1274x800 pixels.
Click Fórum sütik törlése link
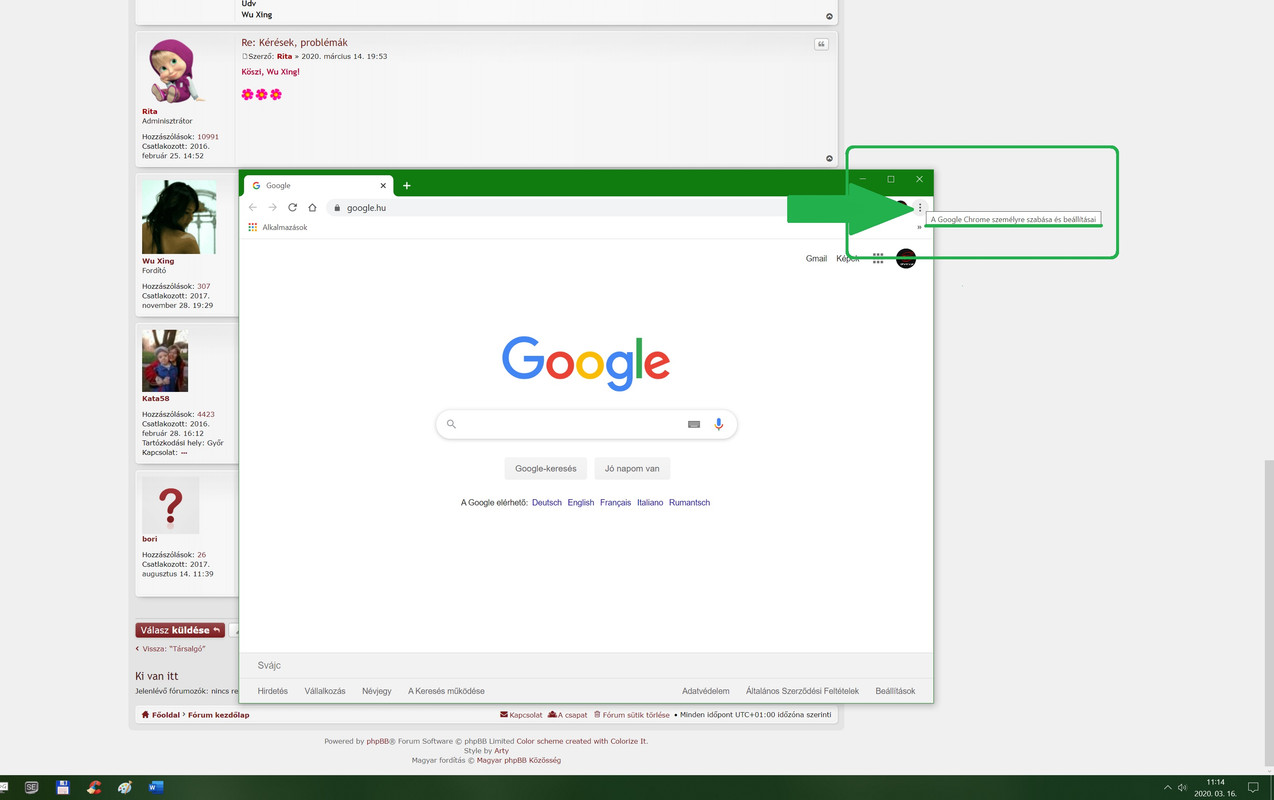(632, 715)
